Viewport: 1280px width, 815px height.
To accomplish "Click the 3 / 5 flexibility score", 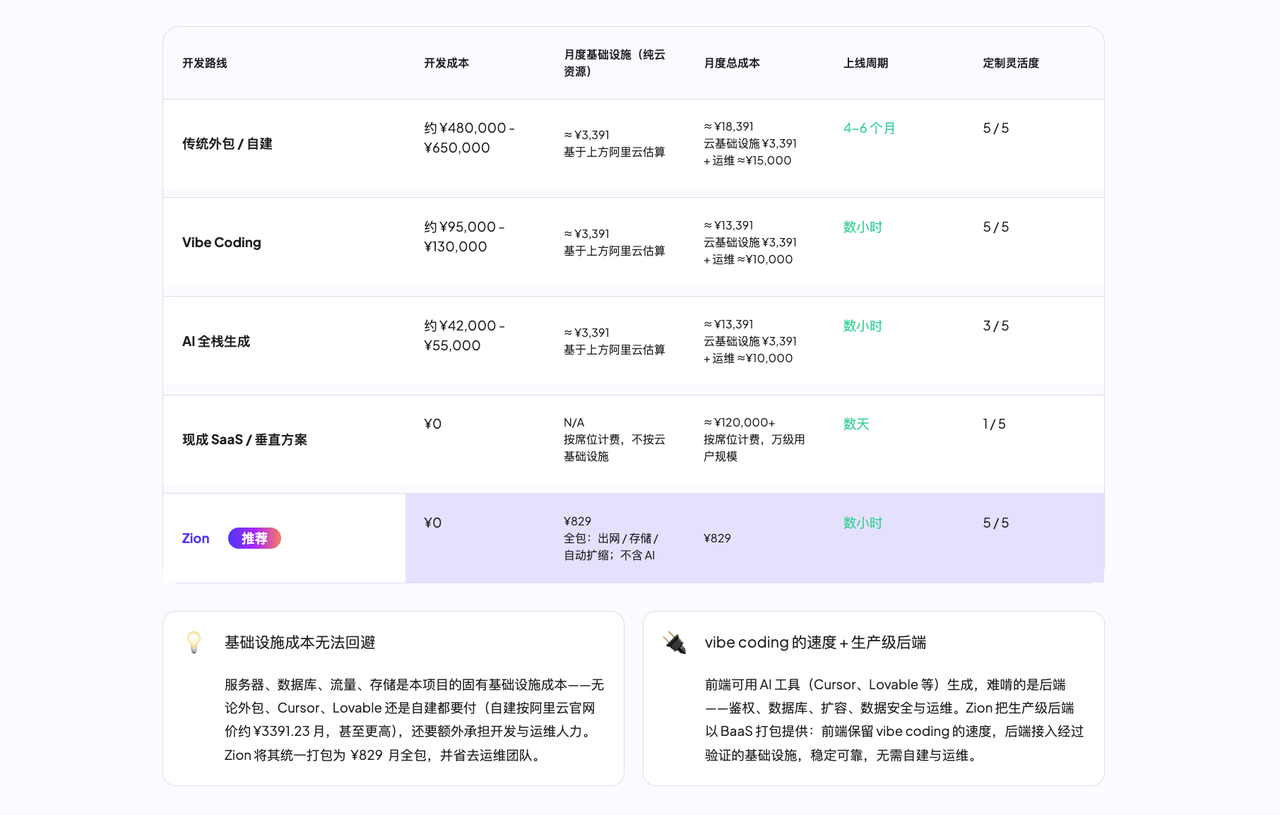I will coord(996,326).
